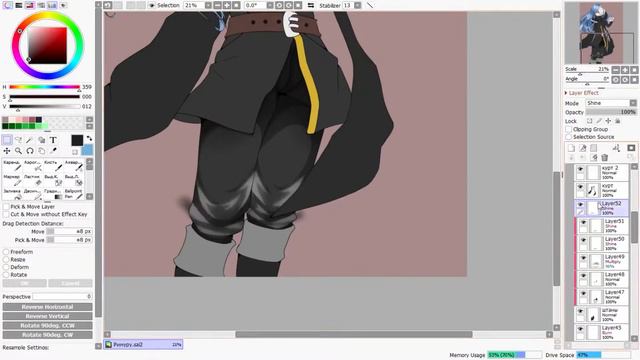The height and width of the screenshot is (360, 640).
Task: Select the Eyedropper color picker tool
Action: tap(53, 151)
